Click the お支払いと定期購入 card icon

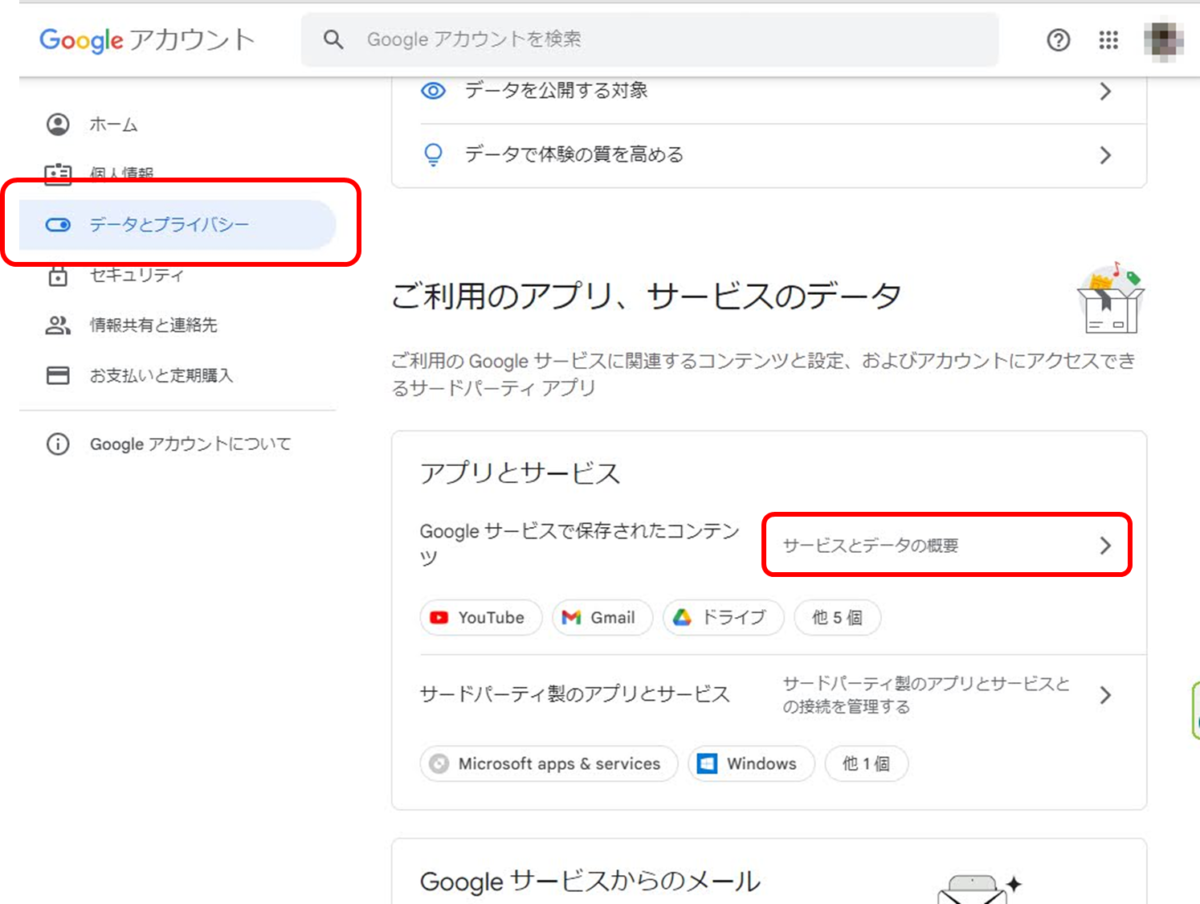point(58,376)
